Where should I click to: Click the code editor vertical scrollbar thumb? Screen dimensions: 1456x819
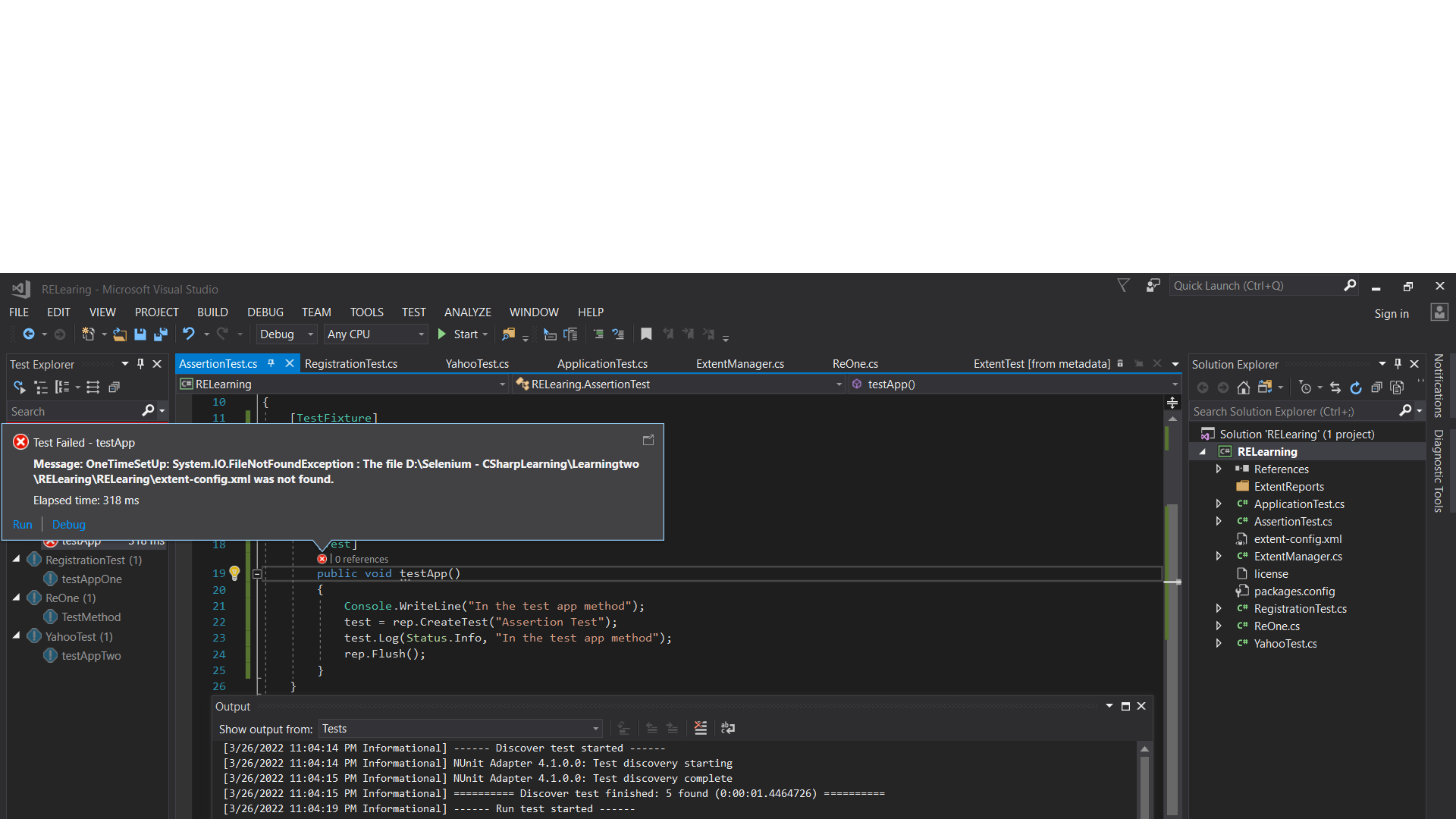pos(1172,660)
